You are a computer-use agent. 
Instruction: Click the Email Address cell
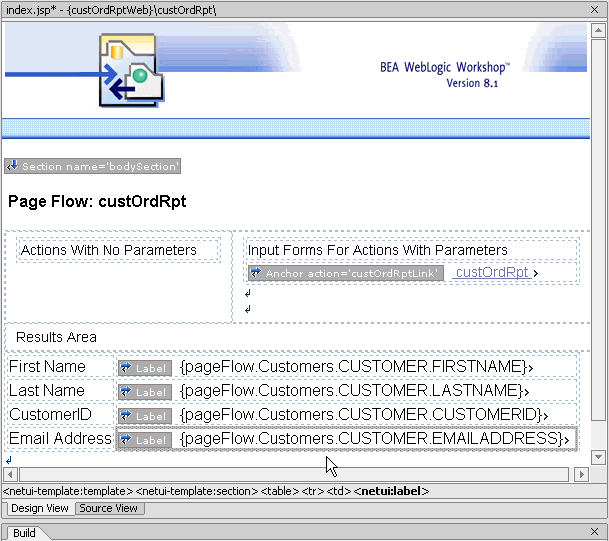[x=60, y=438]
